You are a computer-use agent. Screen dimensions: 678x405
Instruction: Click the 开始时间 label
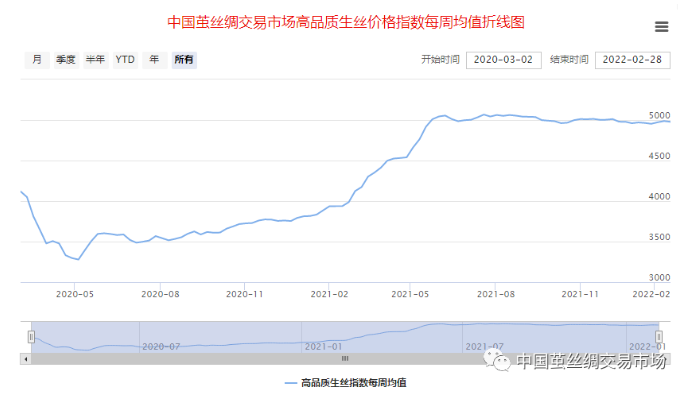[440, 60]
